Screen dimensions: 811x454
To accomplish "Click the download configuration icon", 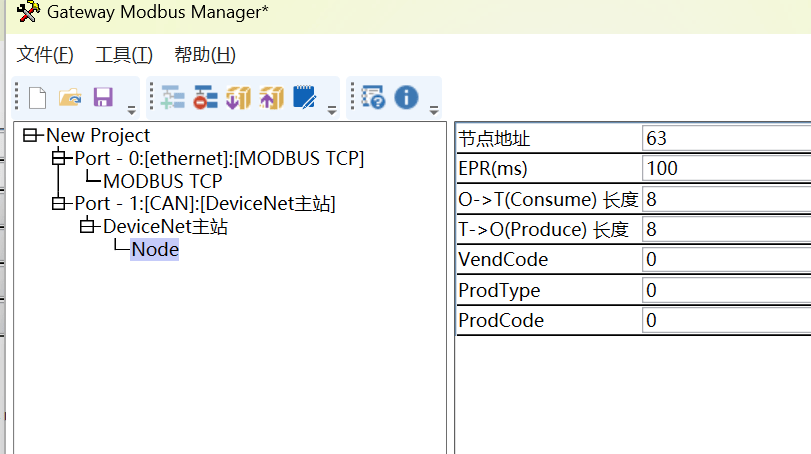I will pyautogui.click(x=238, y=97).
